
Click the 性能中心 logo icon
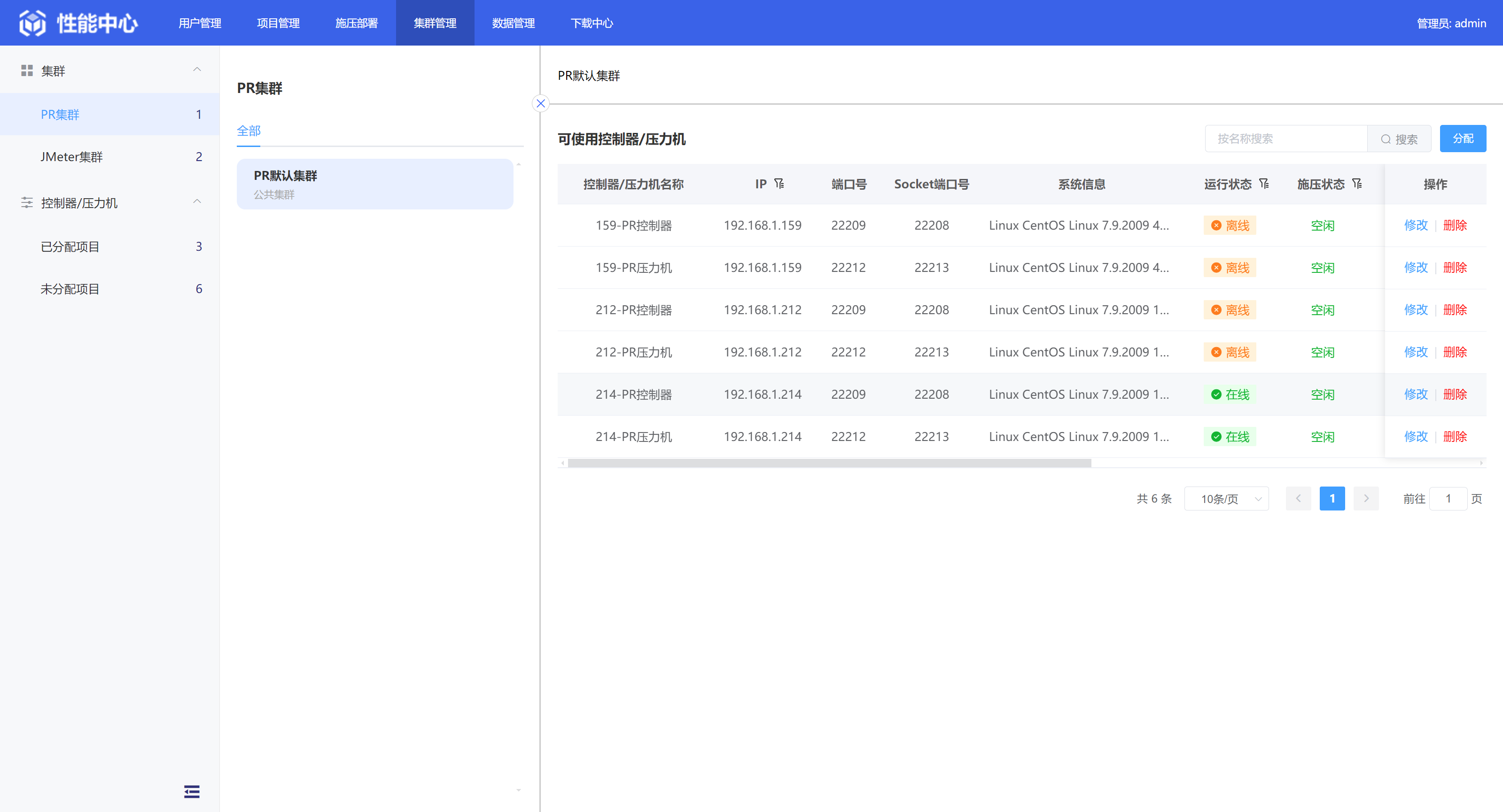pyautogui.click(x=33, y=23)
